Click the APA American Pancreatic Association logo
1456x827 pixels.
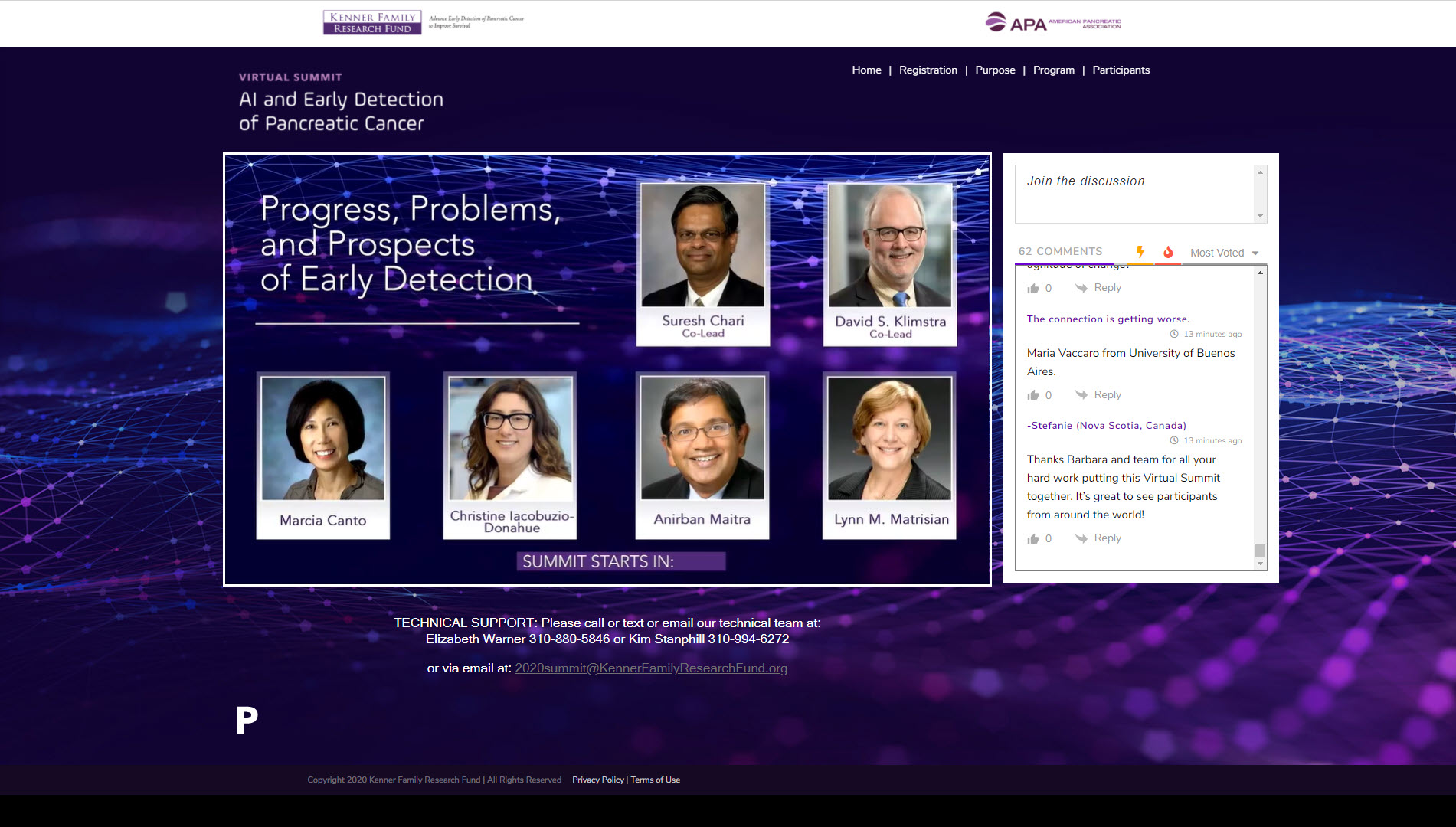pos(1053,22)
